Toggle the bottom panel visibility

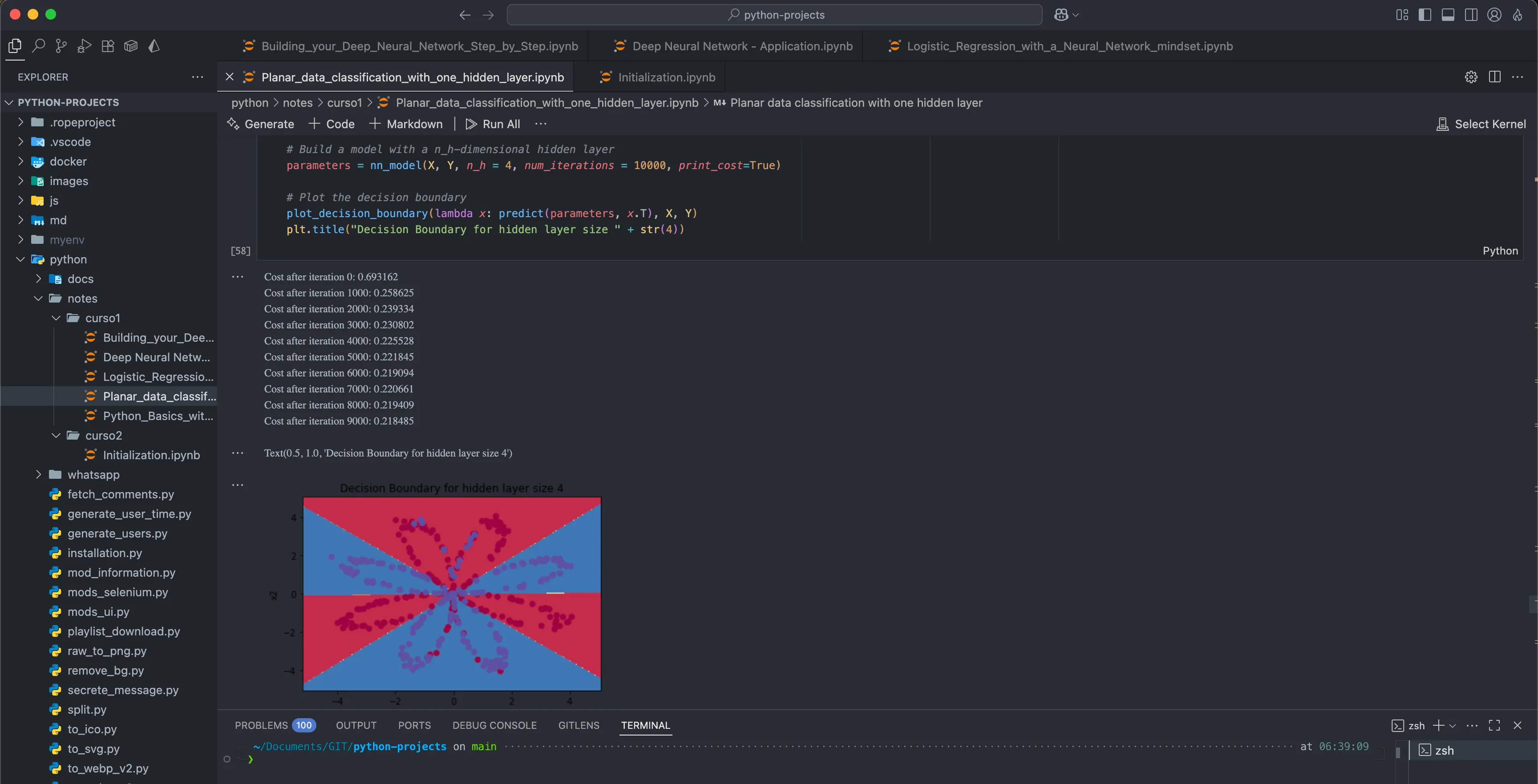point(1448,15)
